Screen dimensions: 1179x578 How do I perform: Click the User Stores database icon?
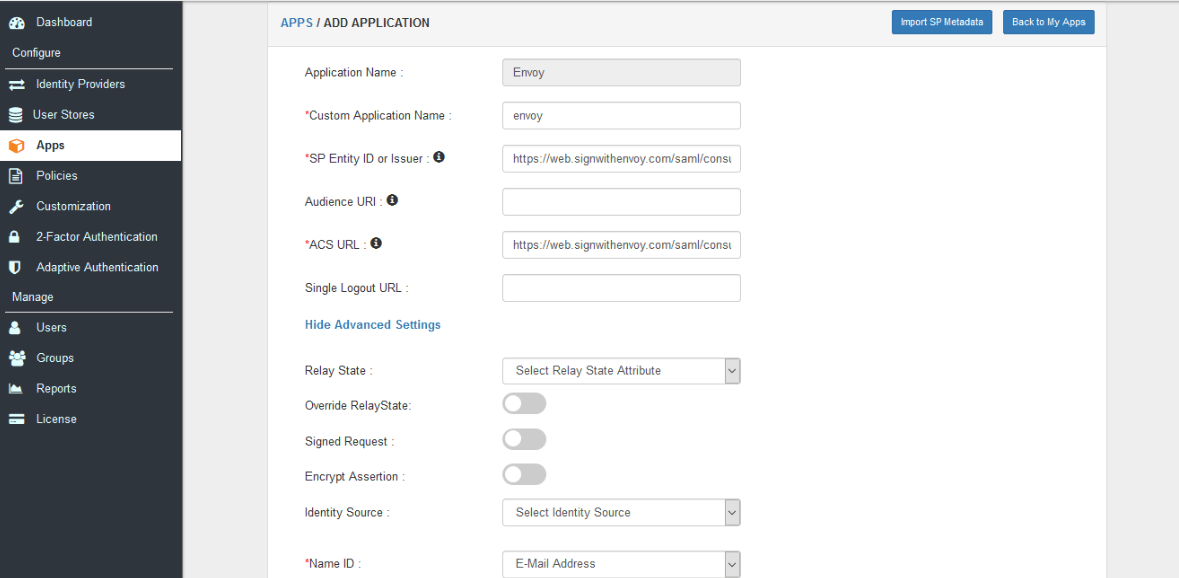(x=15, y=115)
